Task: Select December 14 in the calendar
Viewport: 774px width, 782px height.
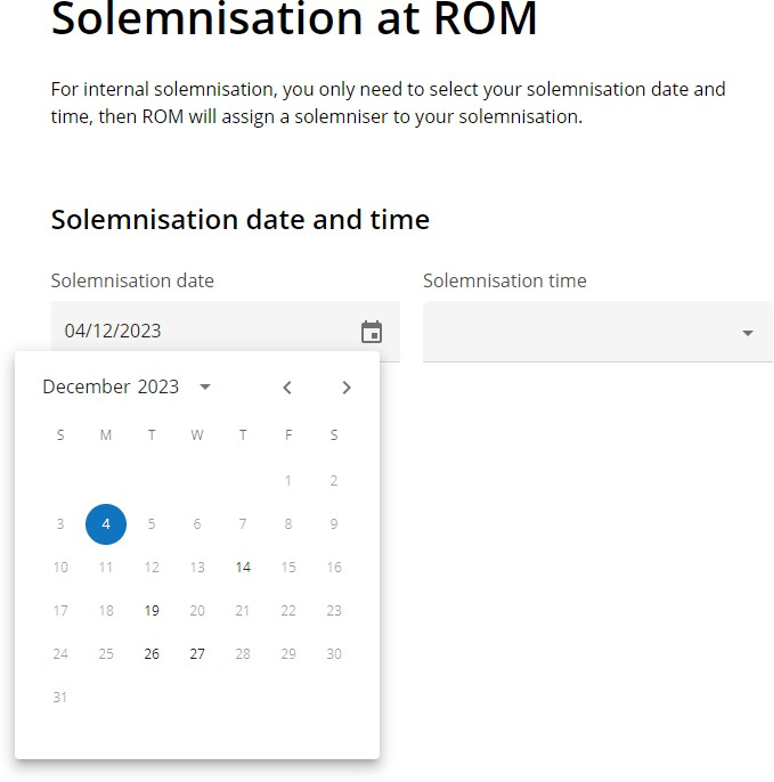Action: (243, 567)
